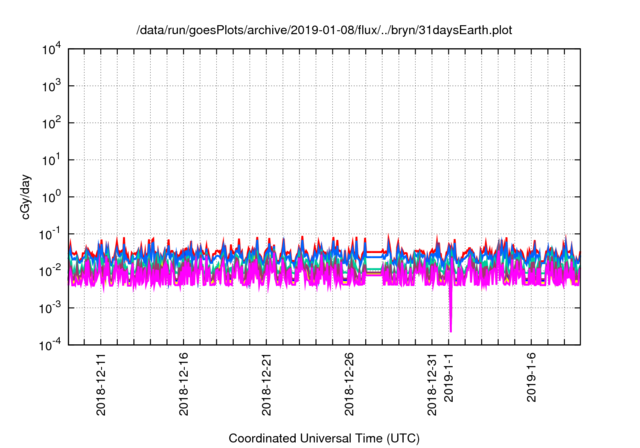The height and width of the screenshot is (448, 640).
Task: Click the Coordinated Universal Time axis label
Action: pos(324,438)
